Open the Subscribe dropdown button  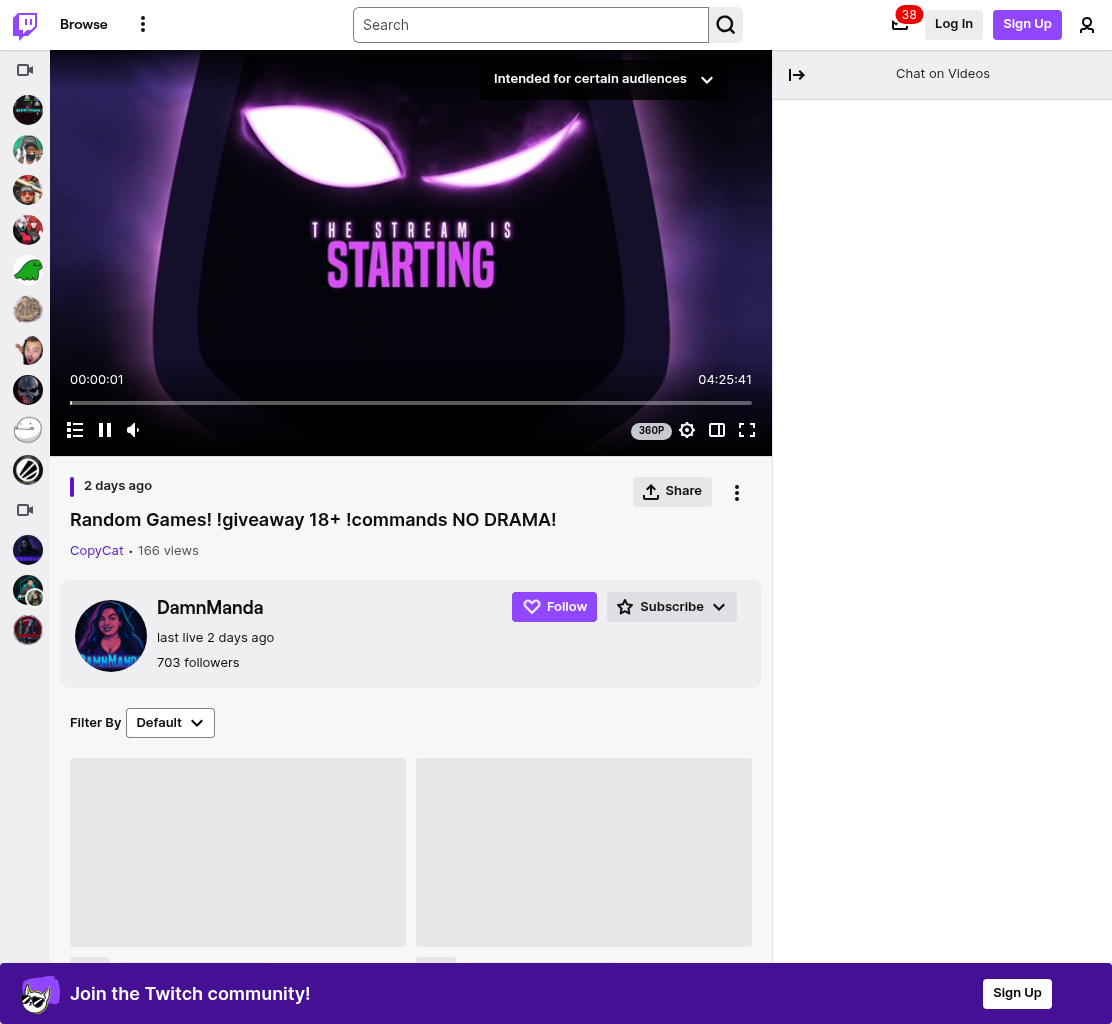[672, 607]
